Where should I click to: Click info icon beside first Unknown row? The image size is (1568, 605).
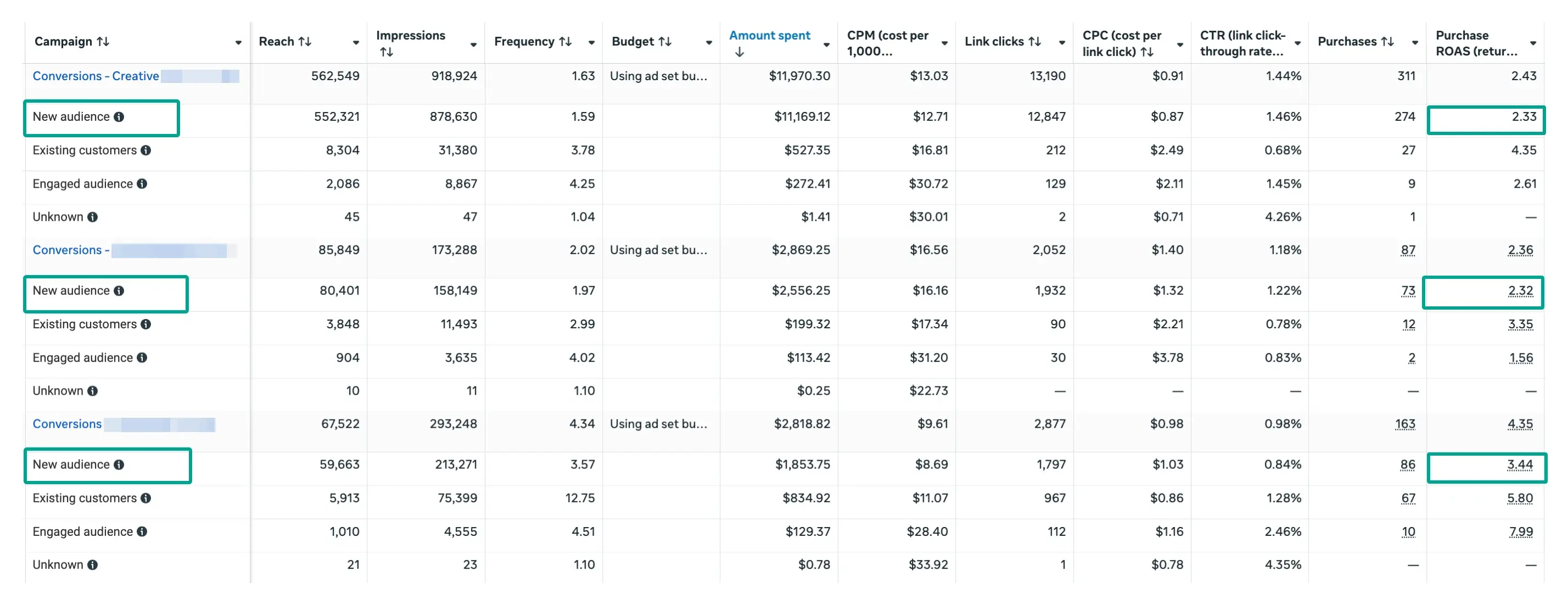pyautogui.click(x=93, y=217)
